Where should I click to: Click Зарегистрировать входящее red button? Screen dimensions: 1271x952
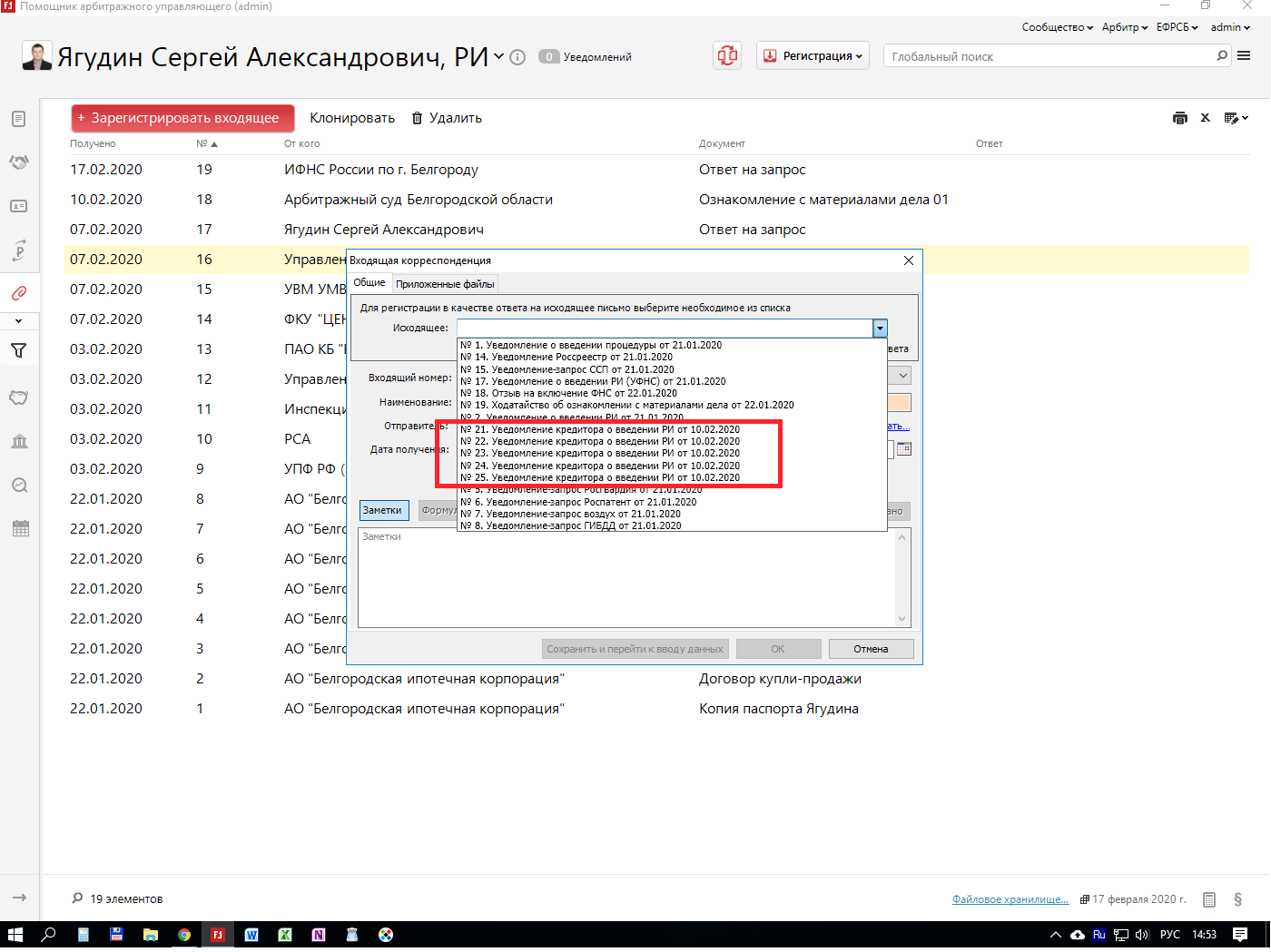click(x=183, y=118)
